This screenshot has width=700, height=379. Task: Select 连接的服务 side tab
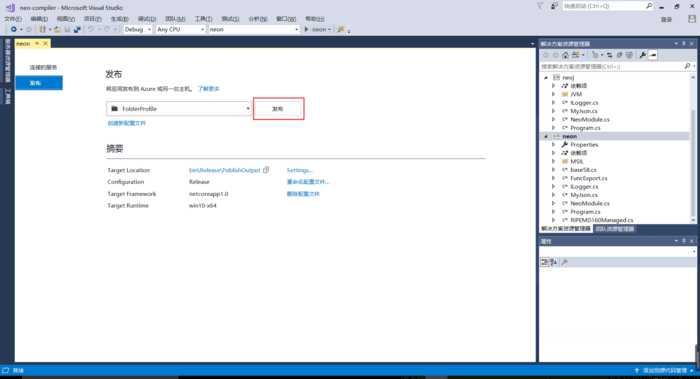coord(43,67)
